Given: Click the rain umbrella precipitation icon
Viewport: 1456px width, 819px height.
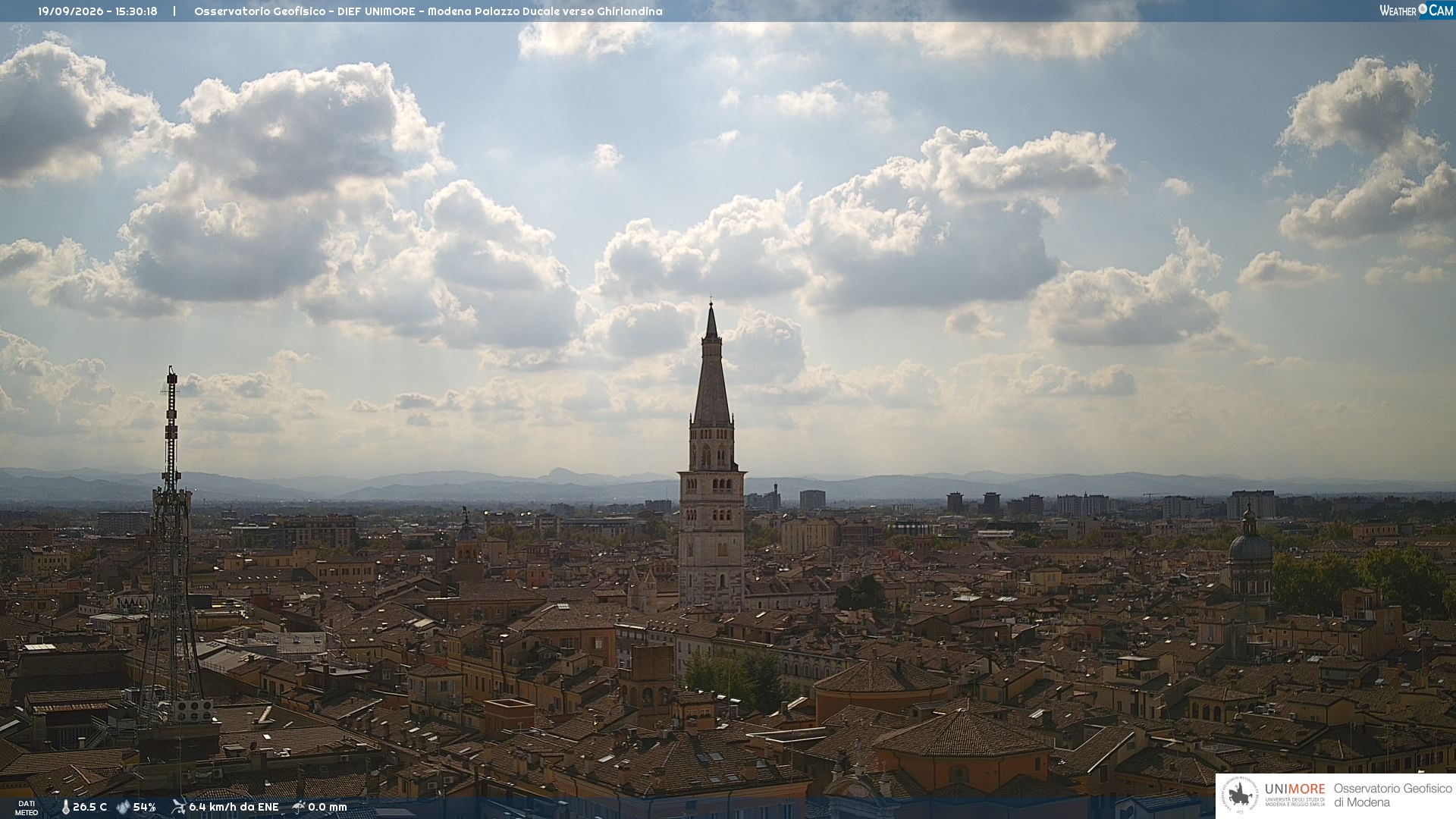Looking at the screenshot, I should (x=299, y=807).
